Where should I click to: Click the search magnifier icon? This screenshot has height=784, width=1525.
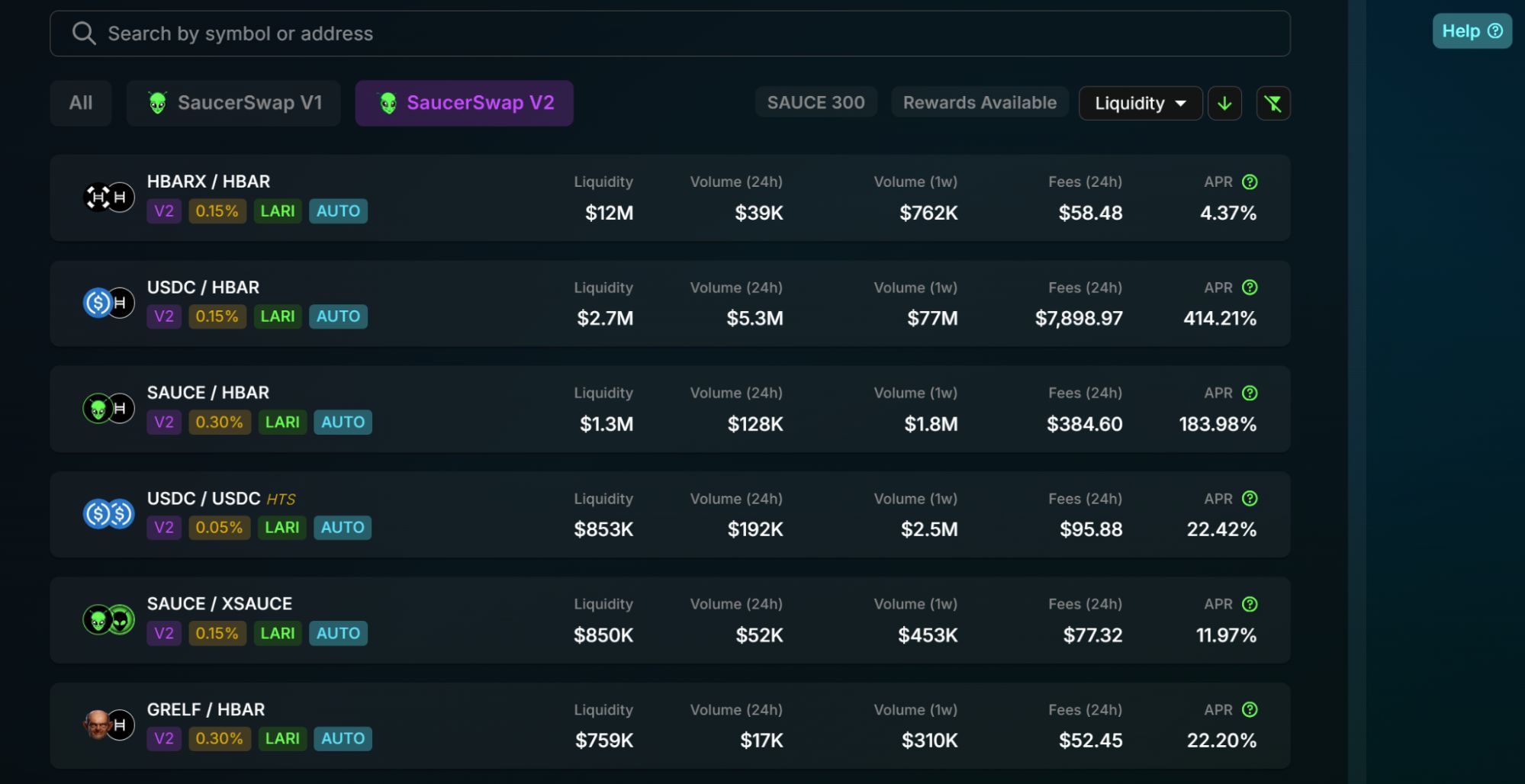[x=83, y=34]
